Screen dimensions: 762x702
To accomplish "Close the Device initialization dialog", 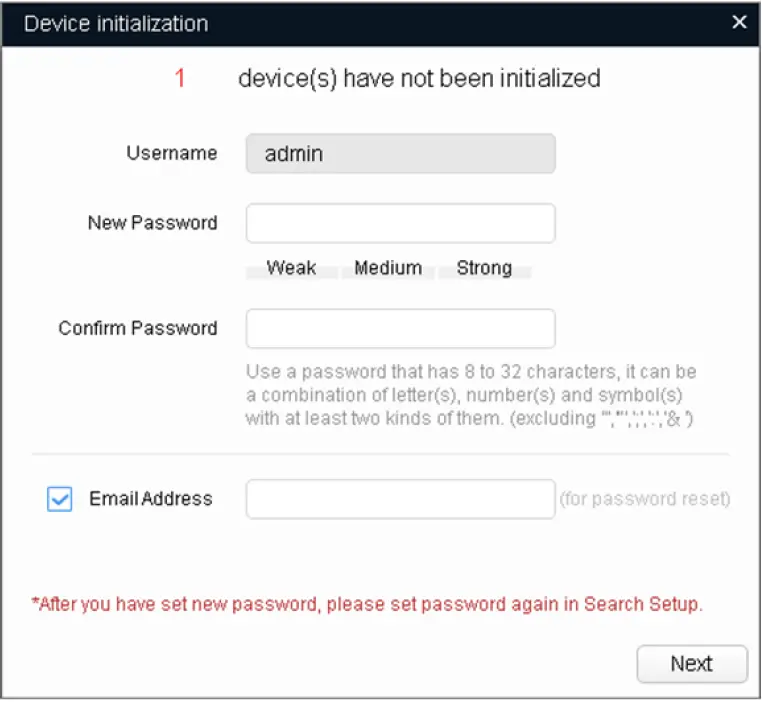I will click(x=739, y=22).
